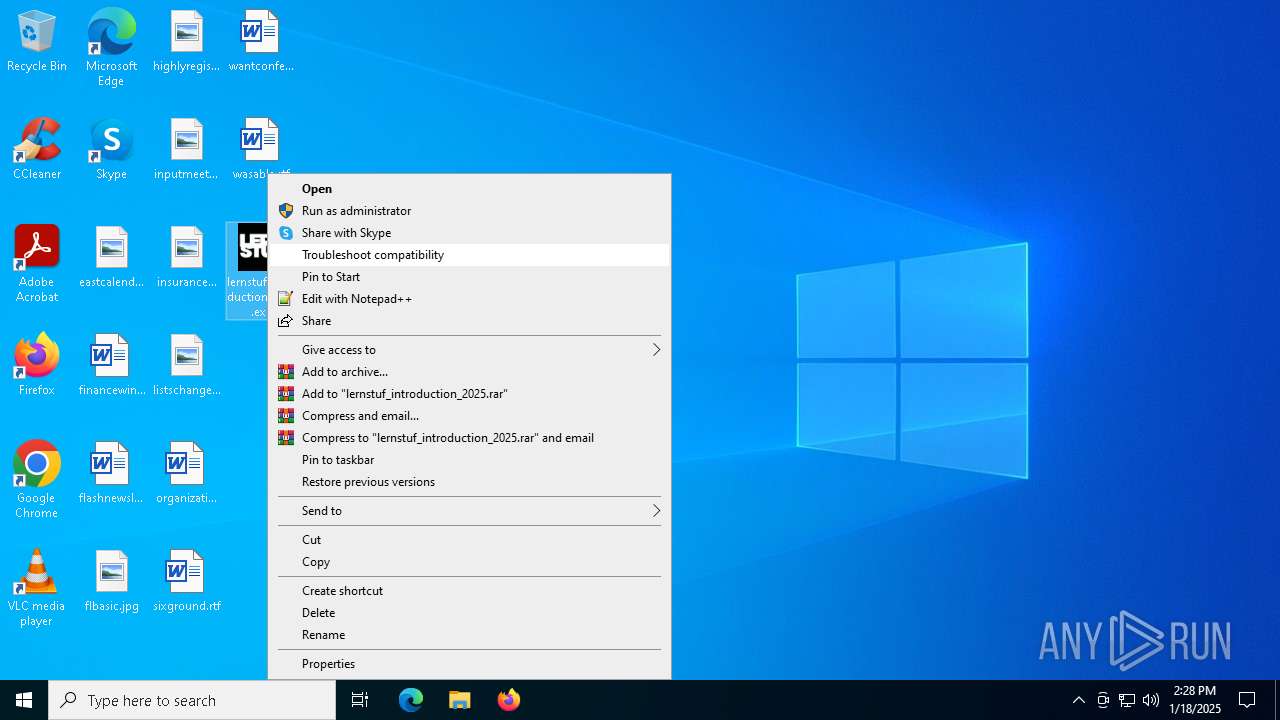
Task: Open the Recycle Bin desktop icon
Action: [x=37, y=42]
